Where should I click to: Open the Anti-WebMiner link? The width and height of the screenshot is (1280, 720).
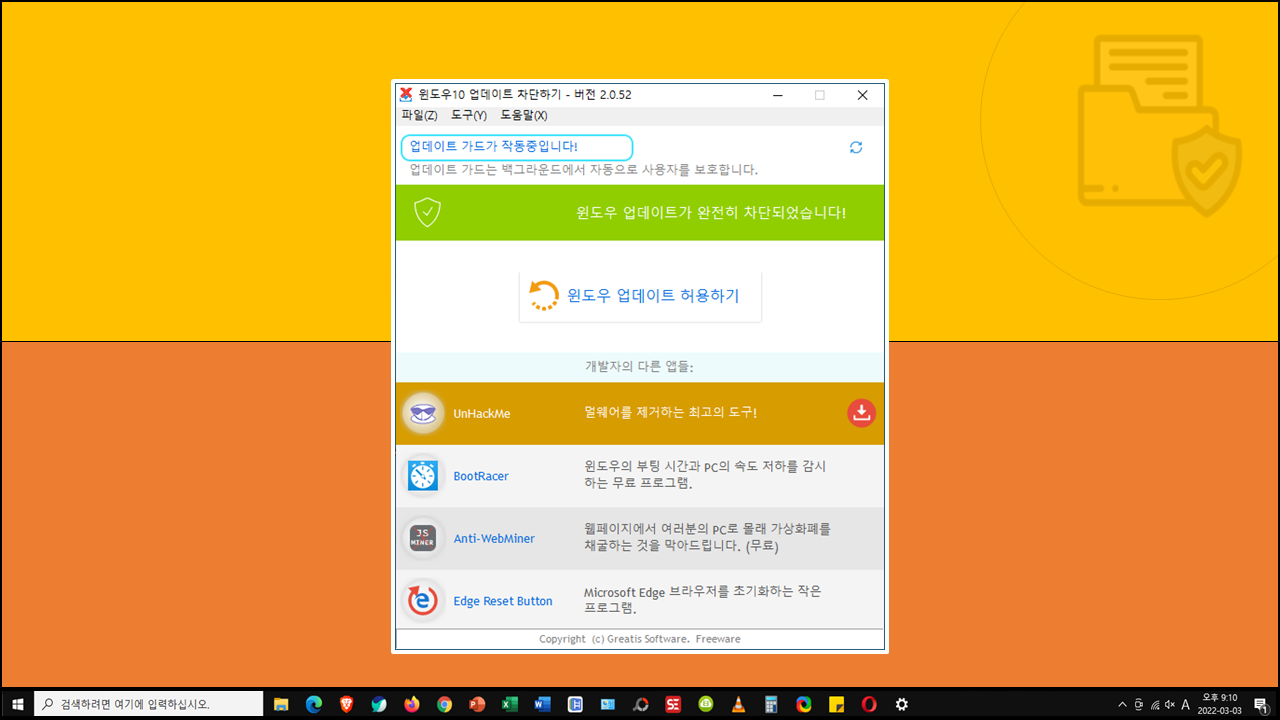click(x=494, y=538)
